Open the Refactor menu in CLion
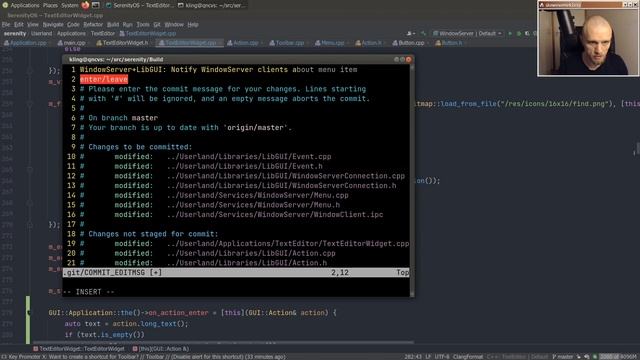 tap(93, 24)
